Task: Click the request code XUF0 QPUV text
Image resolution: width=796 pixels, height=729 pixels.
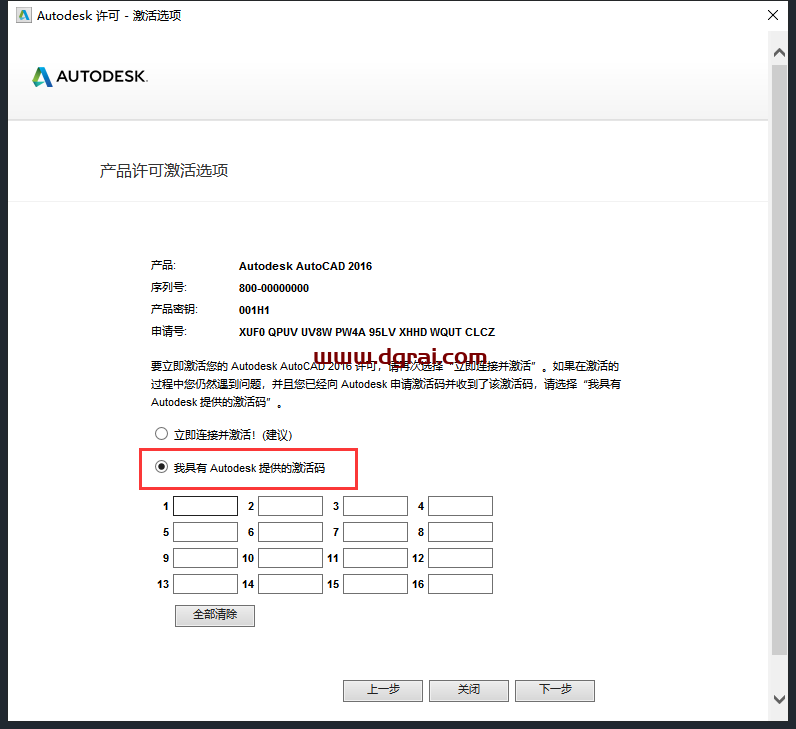Action: click(367, 332)
